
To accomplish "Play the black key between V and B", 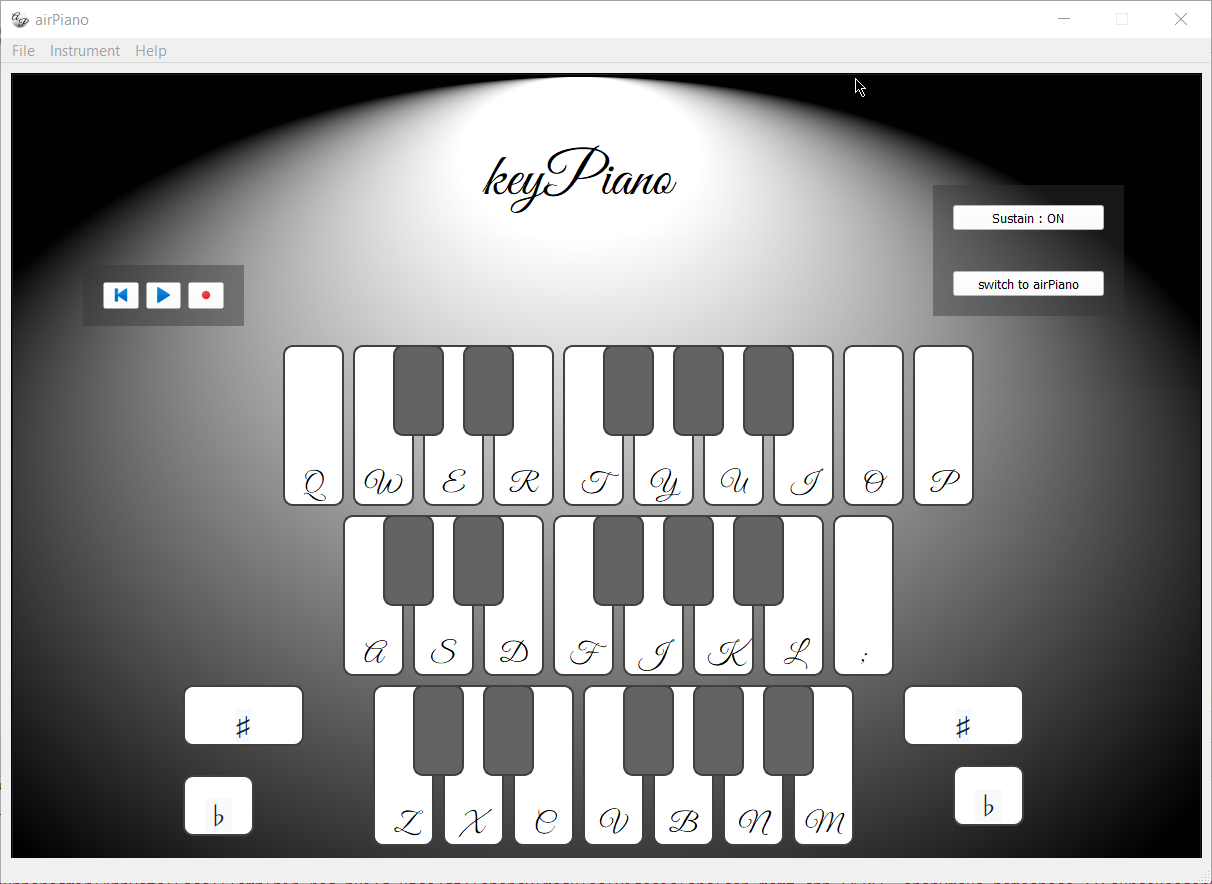I will click(648, 731).
